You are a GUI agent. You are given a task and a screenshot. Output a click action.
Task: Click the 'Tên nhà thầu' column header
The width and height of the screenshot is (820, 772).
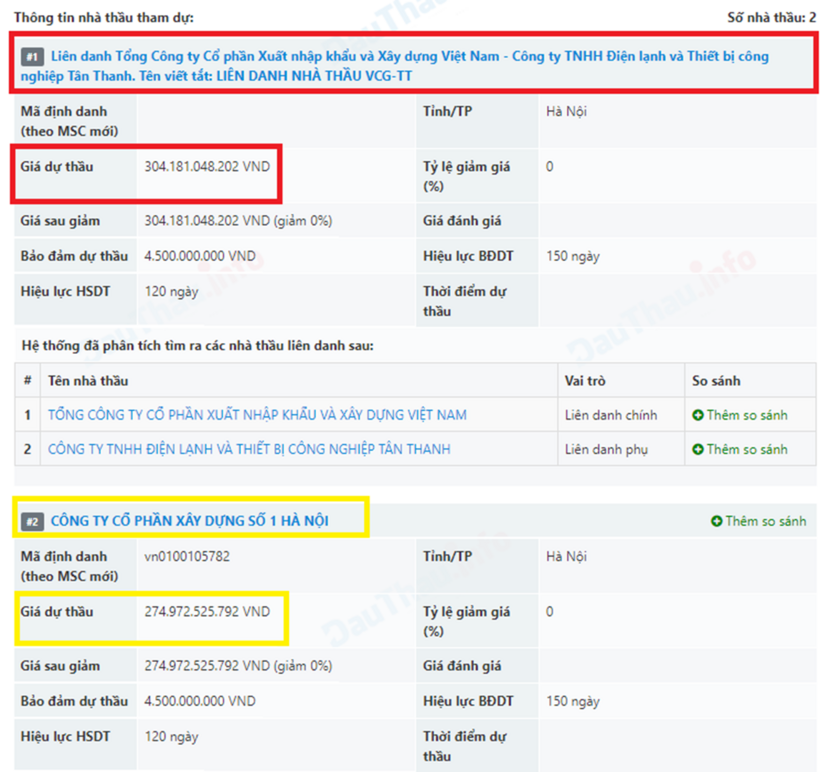[x=88, y=381]
